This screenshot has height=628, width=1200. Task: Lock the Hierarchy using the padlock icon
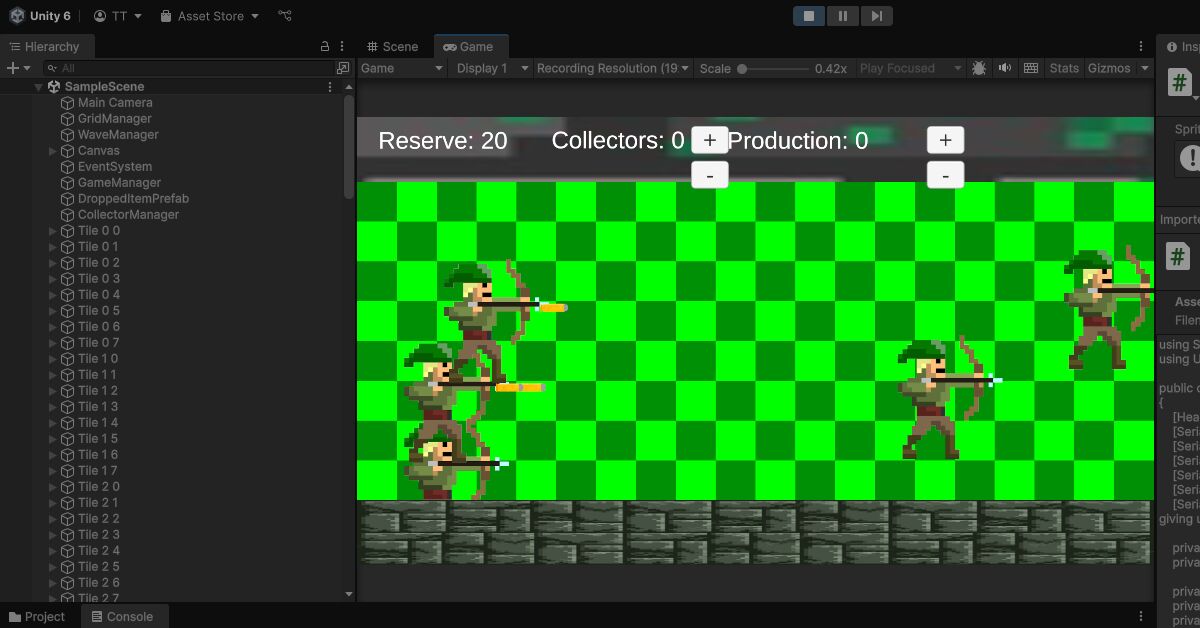[x=326, y=46]
